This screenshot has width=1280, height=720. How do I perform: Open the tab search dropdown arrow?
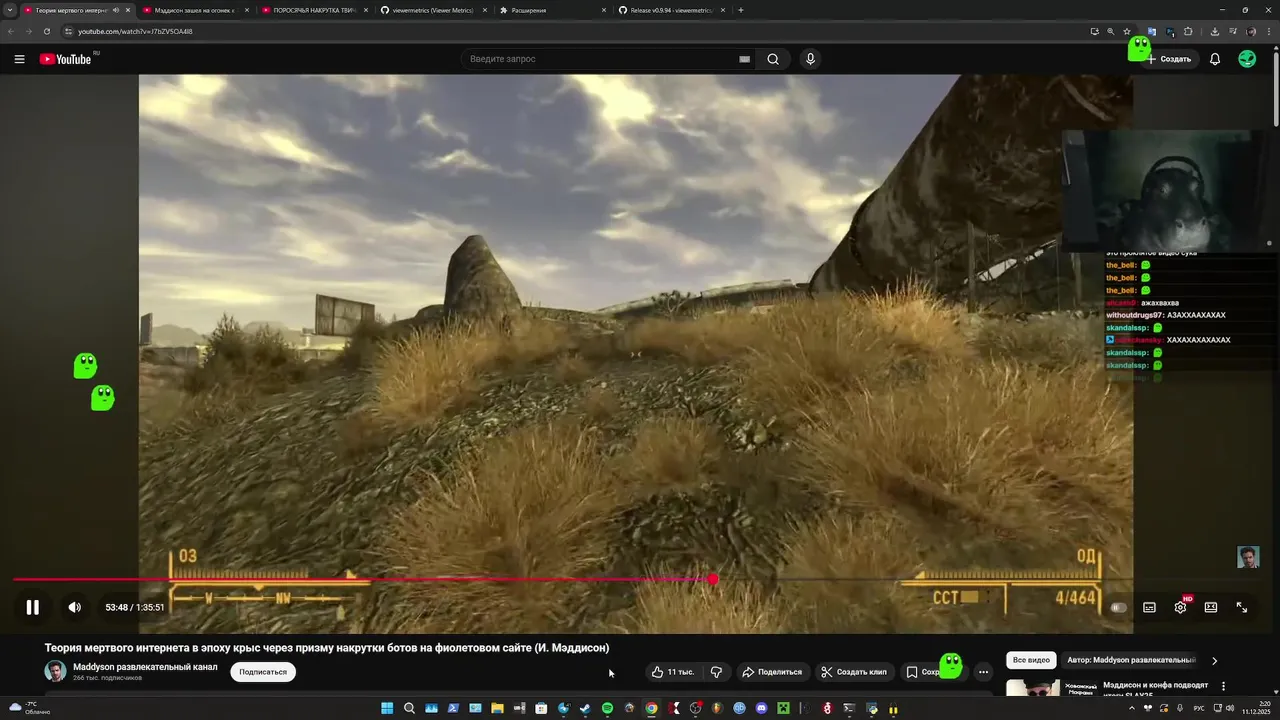[x=9, y=10]
